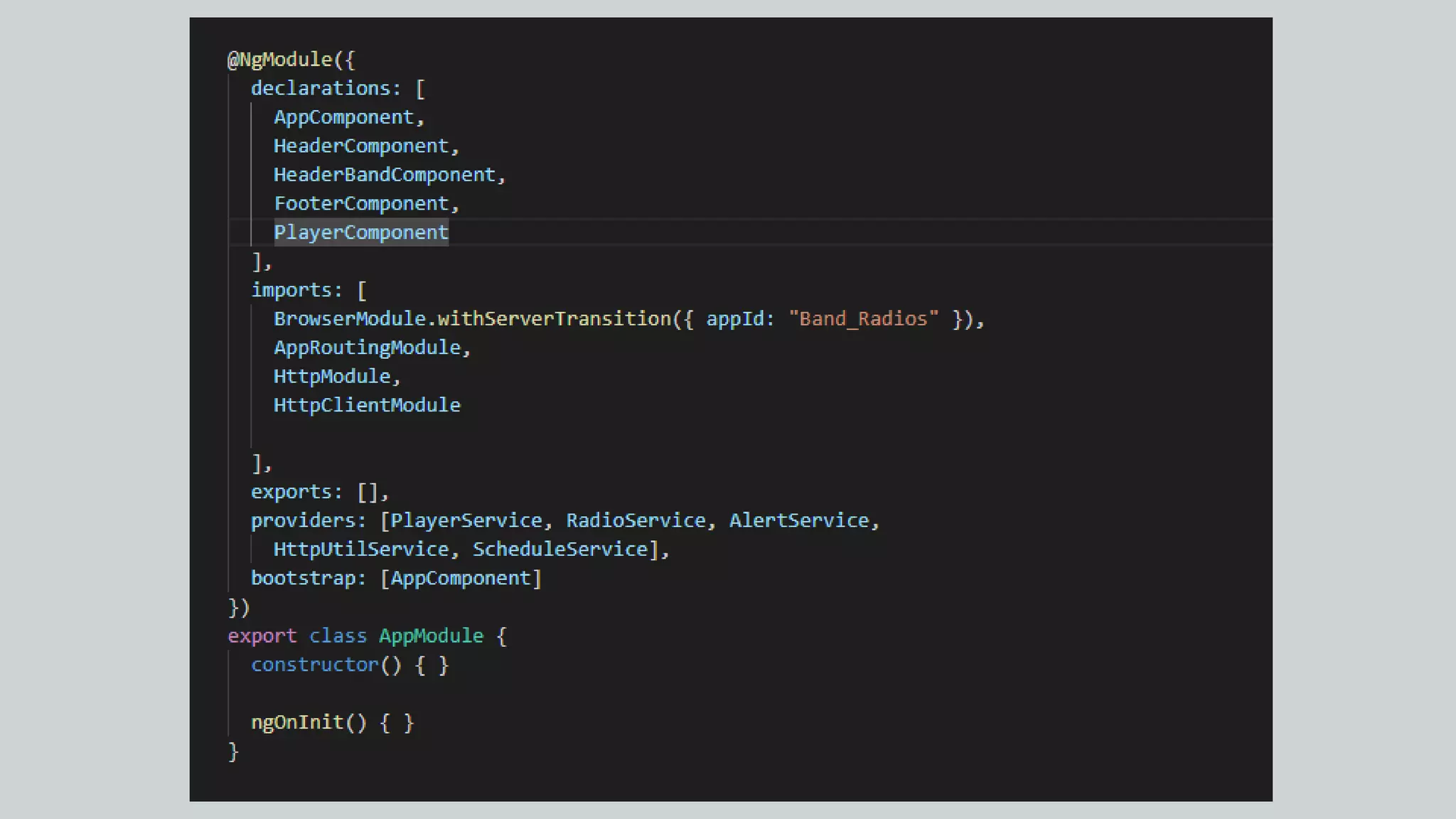Click the HttpClientModule entry

(367, 405)
